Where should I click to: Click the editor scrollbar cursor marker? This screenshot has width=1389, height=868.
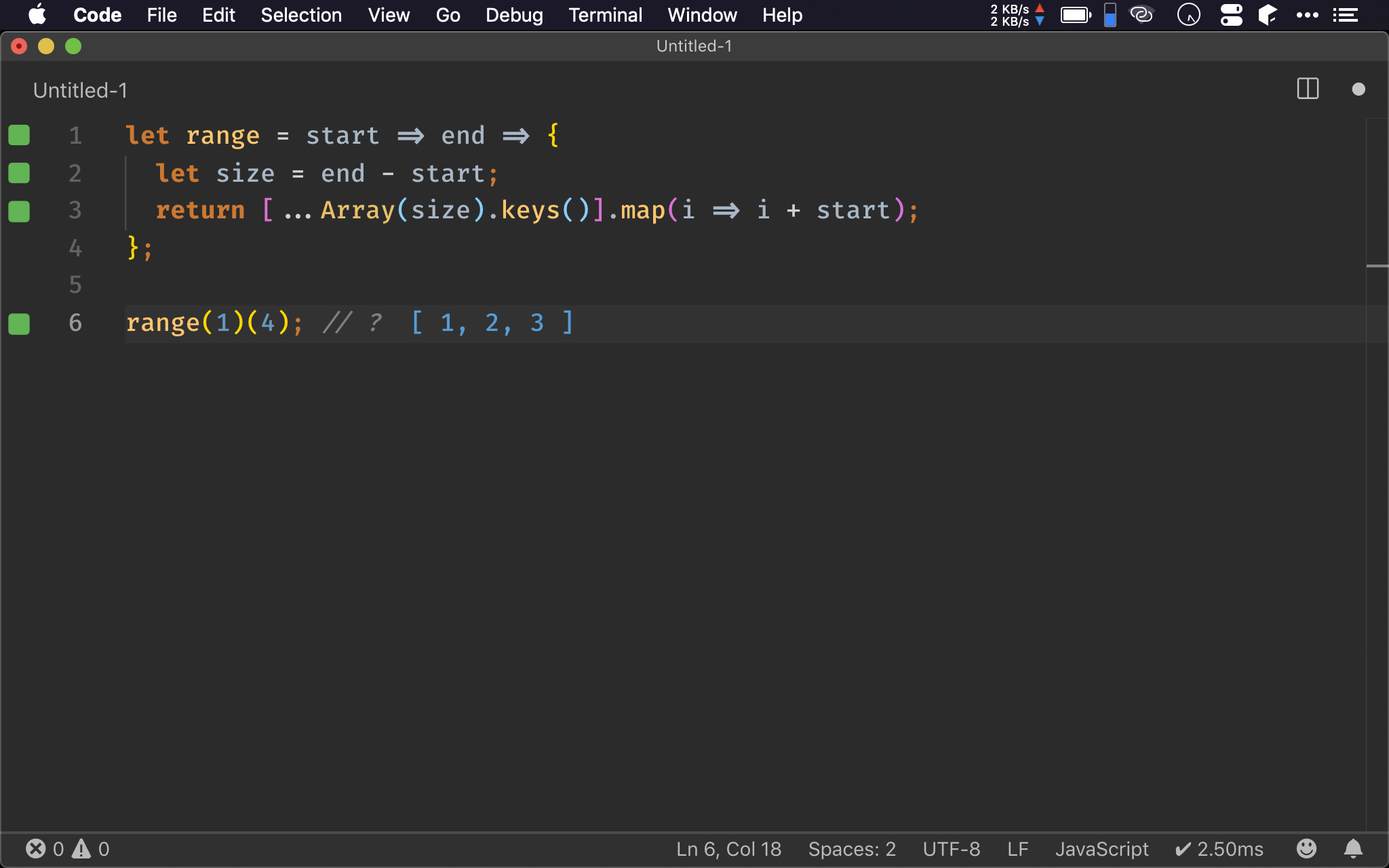click(1377, 266)
